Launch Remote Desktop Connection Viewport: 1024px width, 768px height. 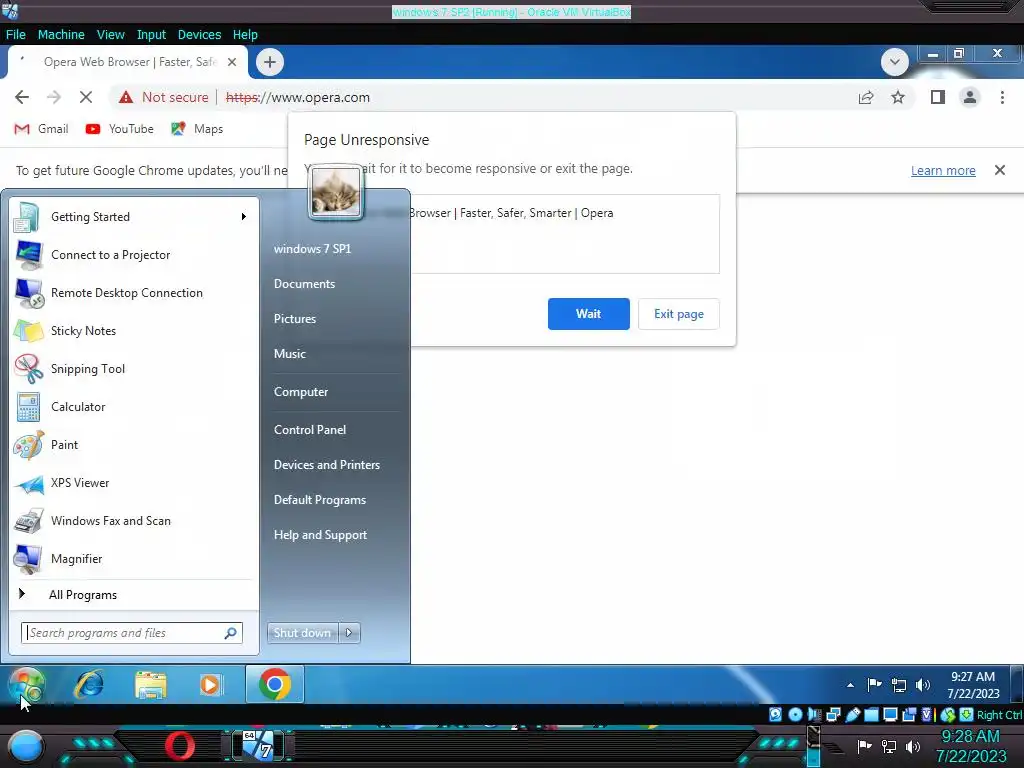pyautogui.click(x=134, y=293)
